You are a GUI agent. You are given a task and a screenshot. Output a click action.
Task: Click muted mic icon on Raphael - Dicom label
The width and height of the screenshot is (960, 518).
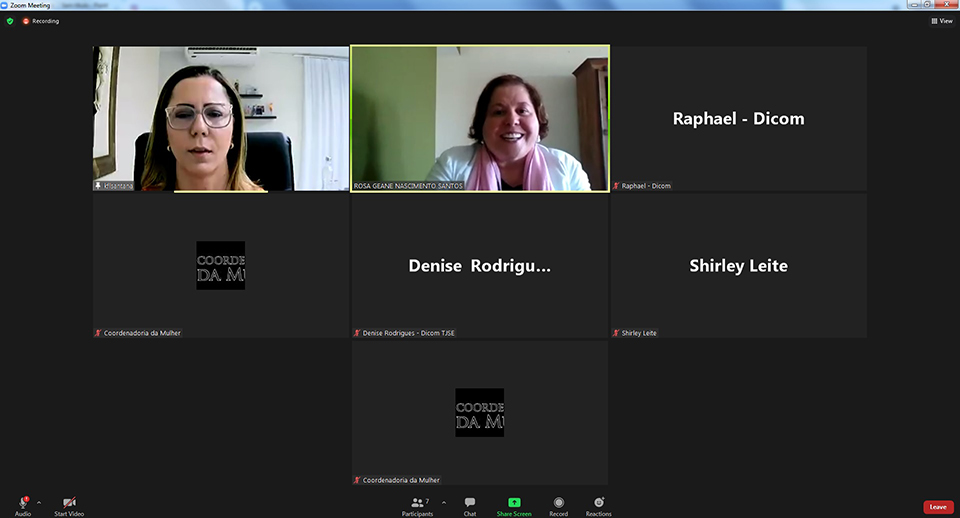tap(617, 186)
